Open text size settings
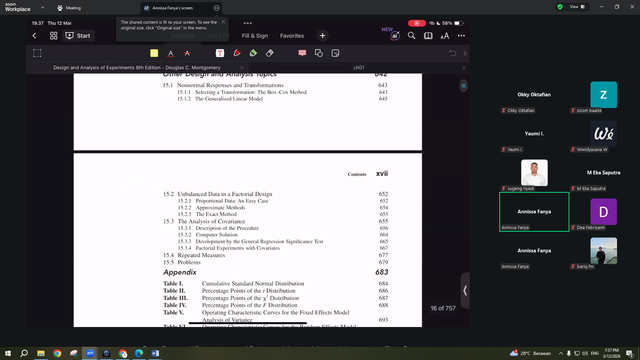The width and height of the screenshot is (640, 360). coord(444,36)
